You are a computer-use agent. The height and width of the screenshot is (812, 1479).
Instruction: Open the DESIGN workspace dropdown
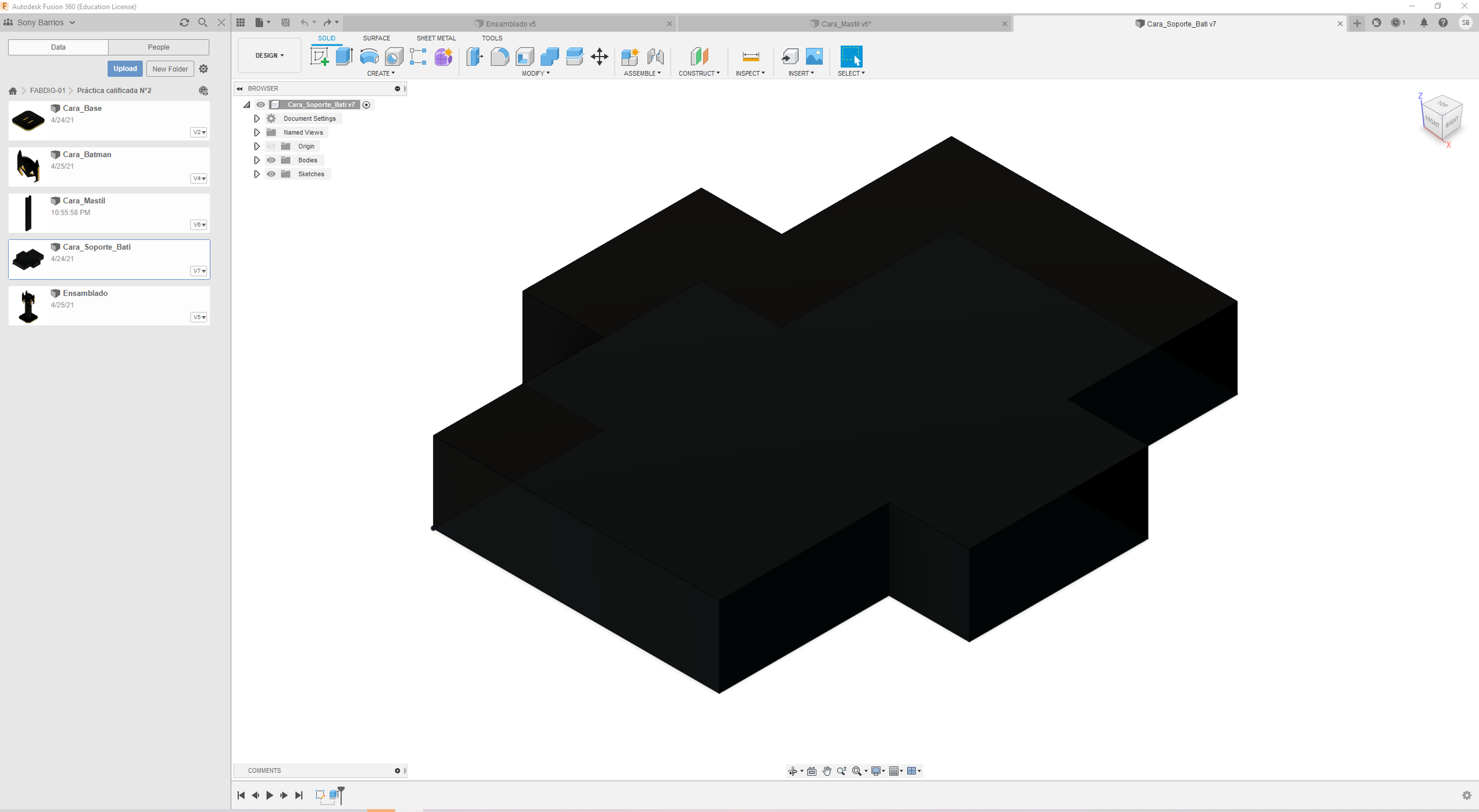pyautogui.click(x=269, y=55)
